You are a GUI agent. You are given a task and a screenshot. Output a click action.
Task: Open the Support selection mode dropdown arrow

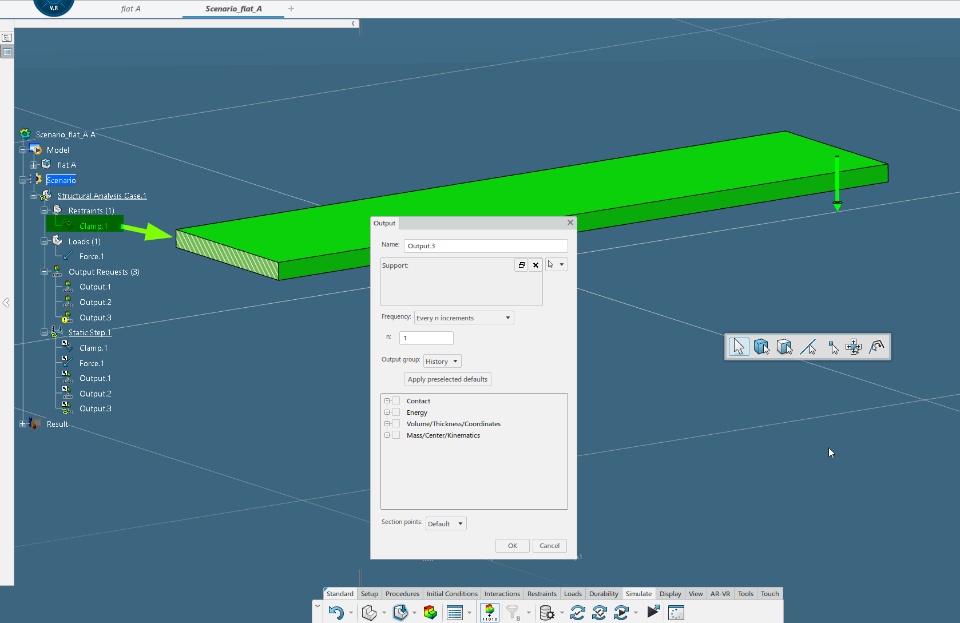click(561, 264)
